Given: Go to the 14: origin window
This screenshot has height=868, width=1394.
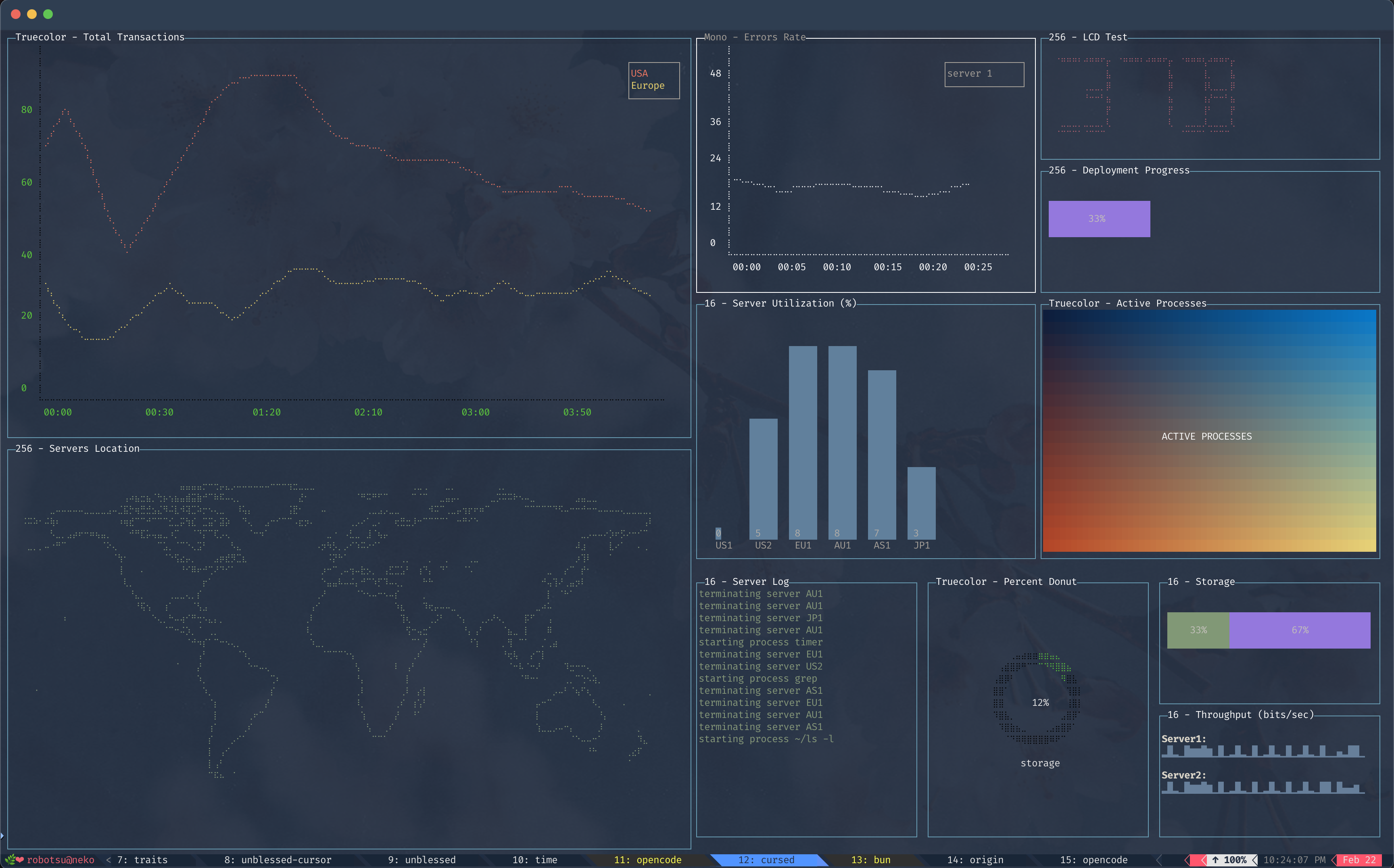Looking at the screenshot, I should (x=975, y=860).
